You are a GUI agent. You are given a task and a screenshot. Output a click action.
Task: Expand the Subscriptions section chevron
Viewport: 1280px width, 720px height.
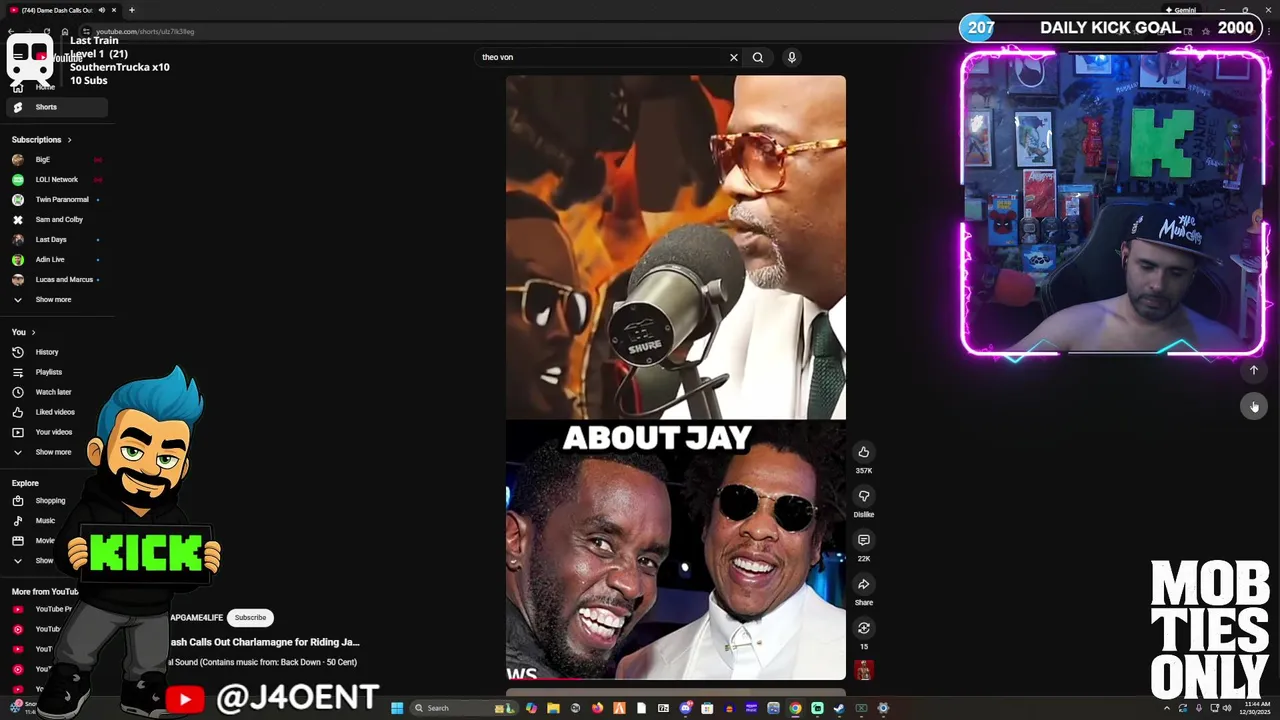(x=69, y=140)
